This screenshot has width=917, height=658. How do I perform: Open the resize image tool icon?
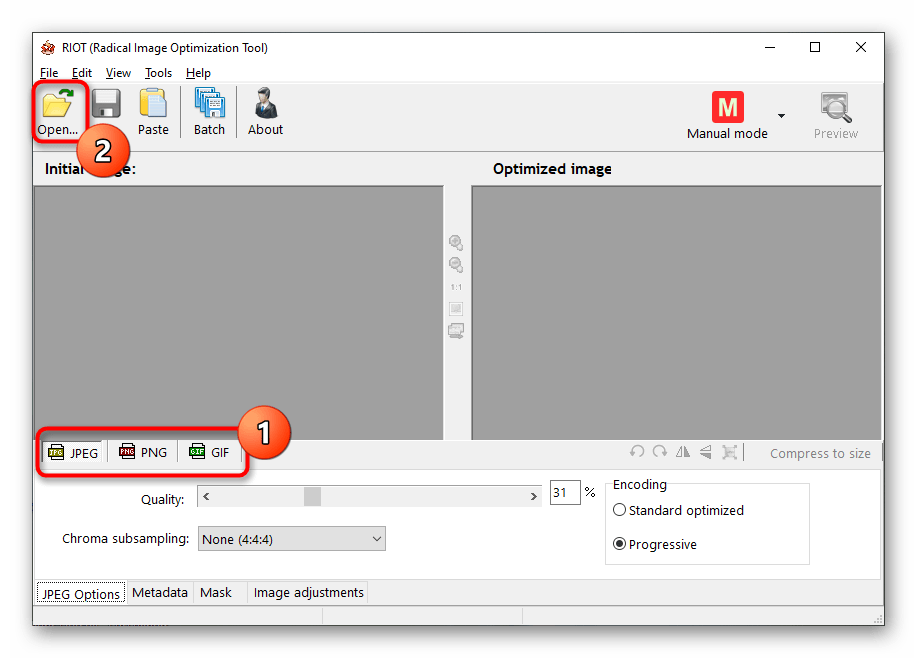pyautogui.click(x=729, y=452)
